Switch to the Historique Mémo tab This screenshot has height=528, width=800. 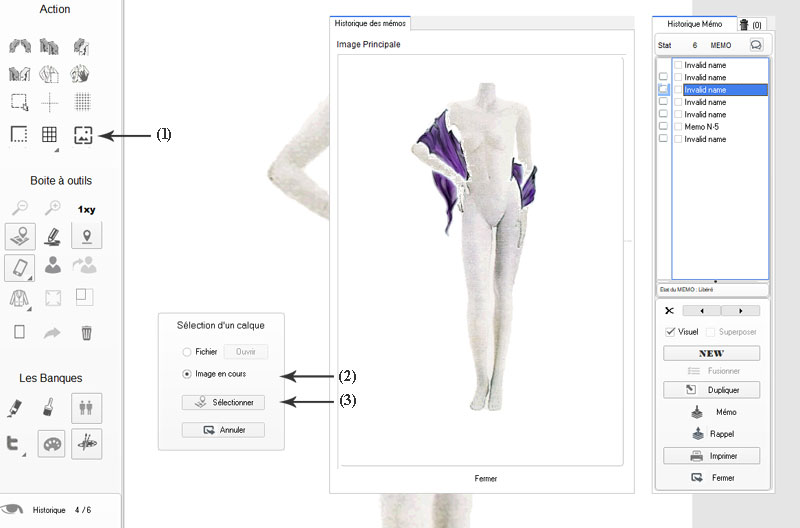pyautogui.click(x=693, y=23)
